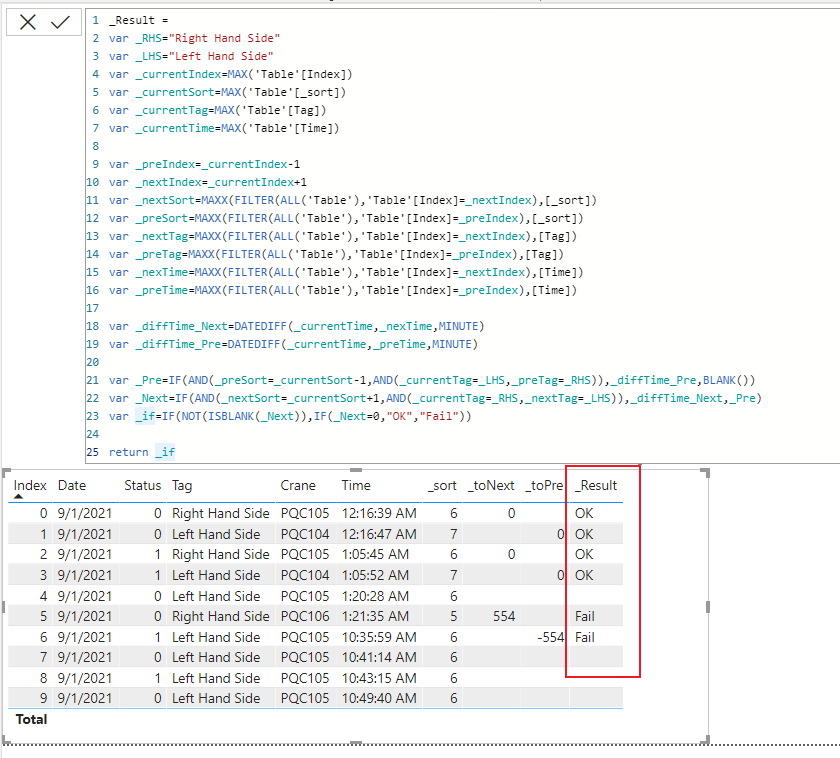This screenshot has width=840, height=758.
Task: Click editor line 18 with _diffTime_Next
Action: point(296,326)
